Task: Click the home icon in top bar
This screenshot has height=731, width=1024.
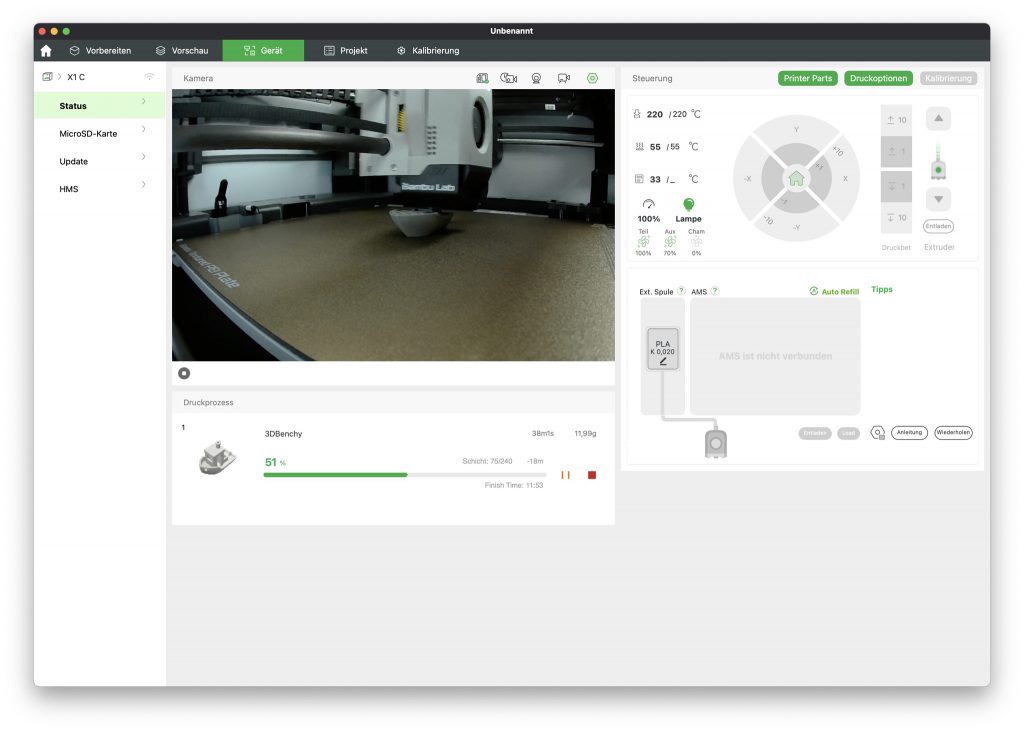Action: click(46, 50)
